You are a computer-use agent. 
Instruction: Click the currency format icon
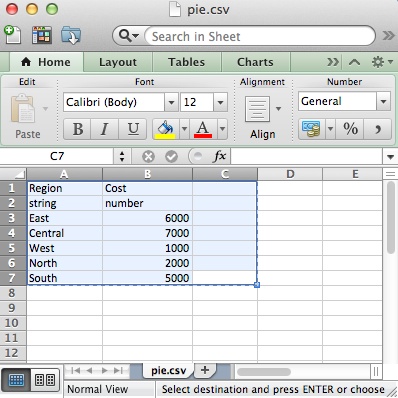[x=311, y=129]
